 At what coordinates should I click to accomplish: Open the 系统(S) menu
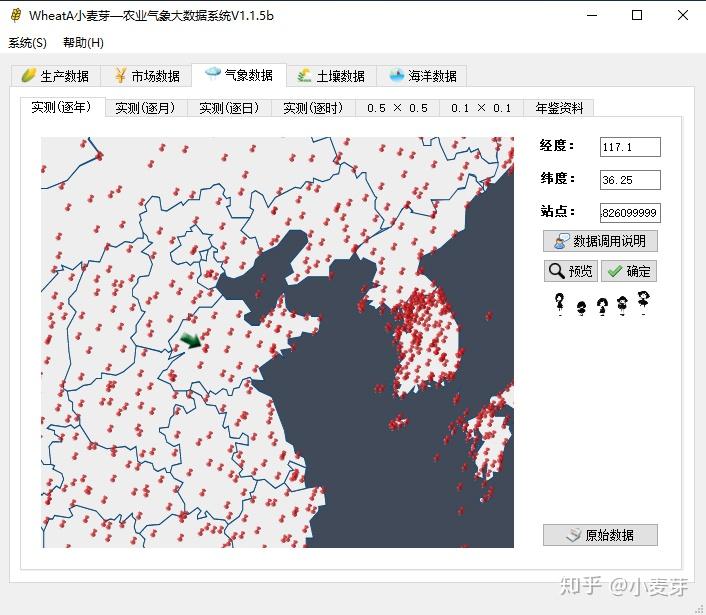27,43
